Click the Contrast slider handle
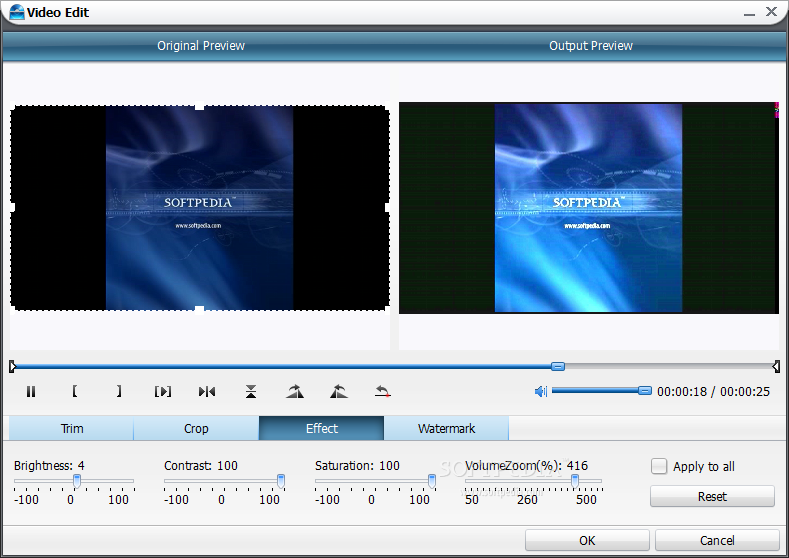This screenshot has height=558, width=789. (281, 482)
